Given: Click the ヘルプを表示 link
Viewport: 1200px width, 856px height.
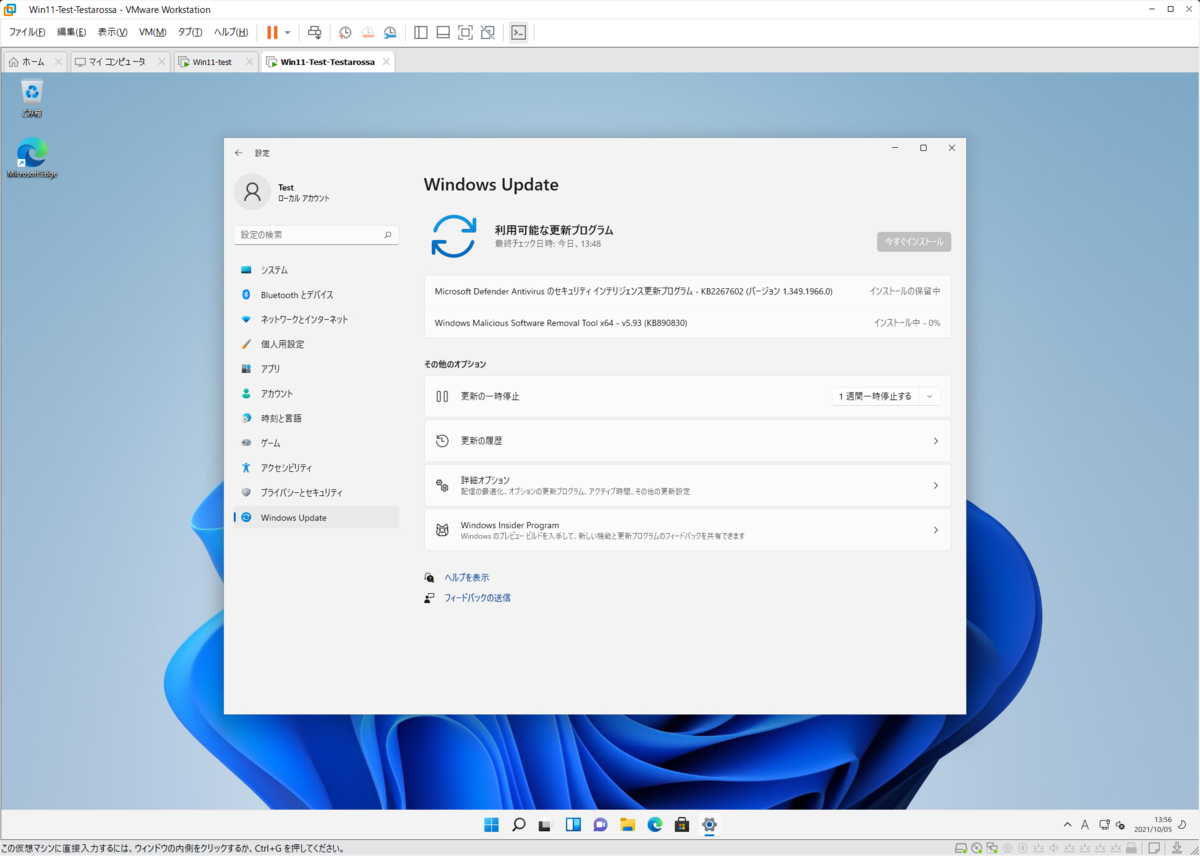Looking at the screenshot, I should click(x=467, y=578).
